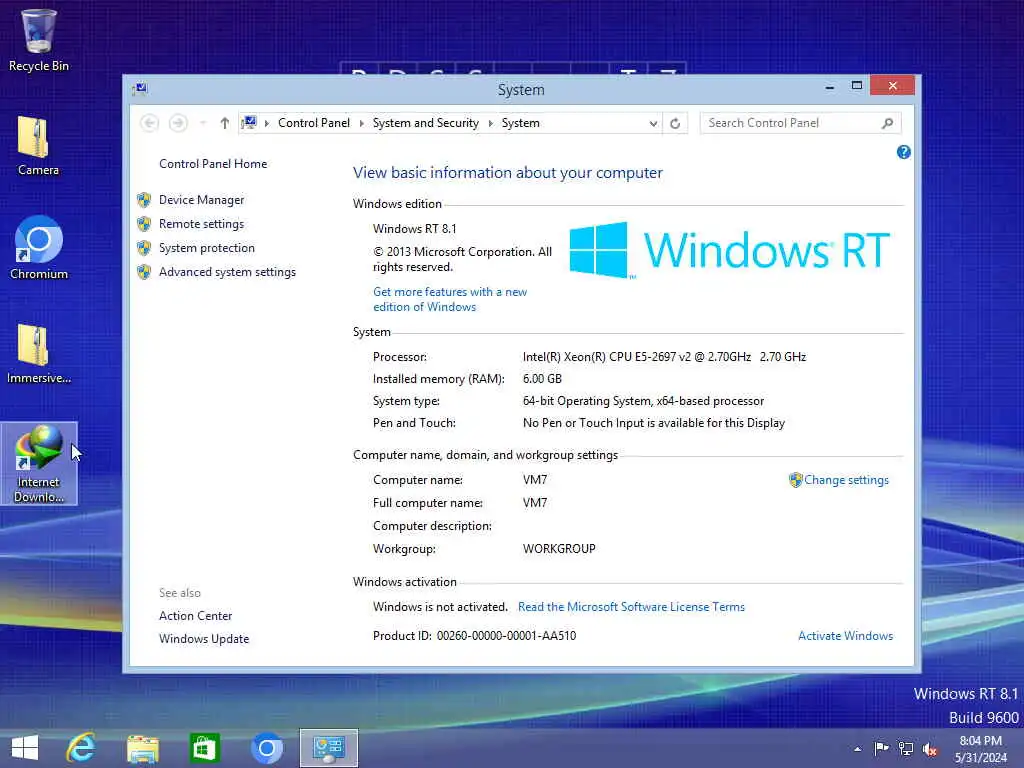
Task: Go forward with the Forward arrow
Action: pyautogui.click(x=178, y=123)
